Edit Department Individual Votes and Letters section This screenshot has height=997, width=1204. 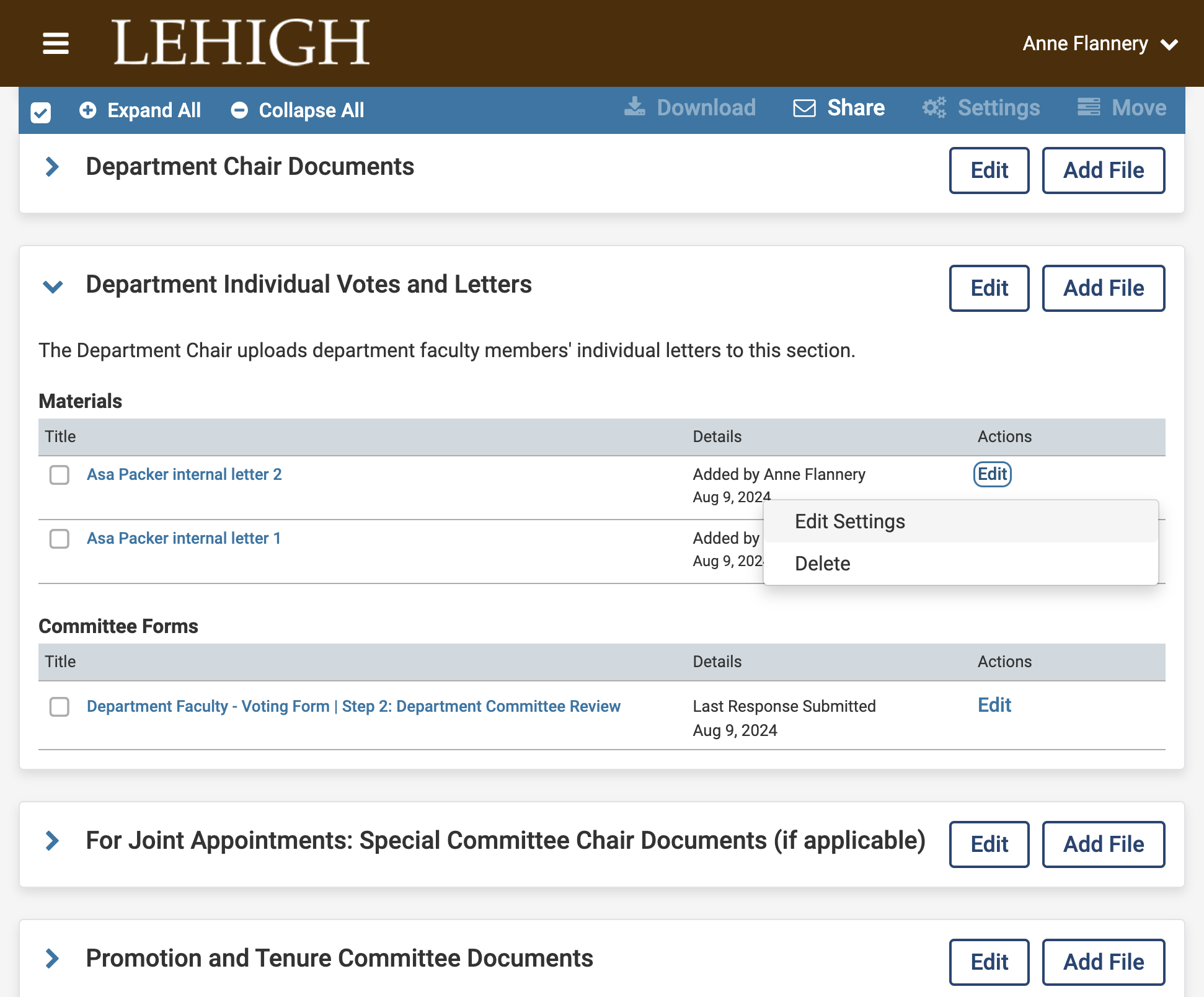pyautogui.click(x=989, y=288)
